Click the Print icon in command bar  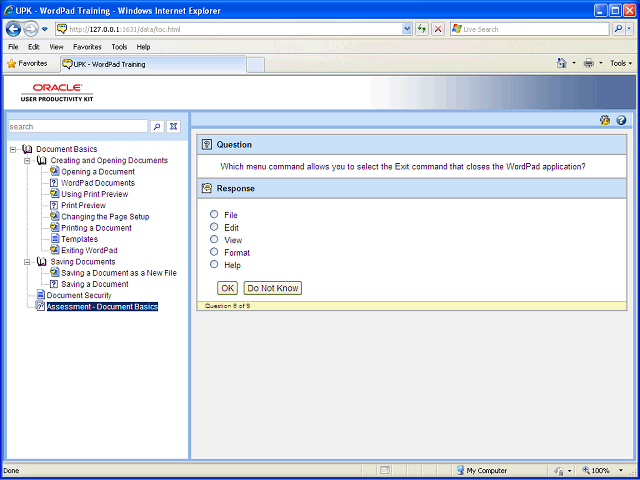coord(589,63)
